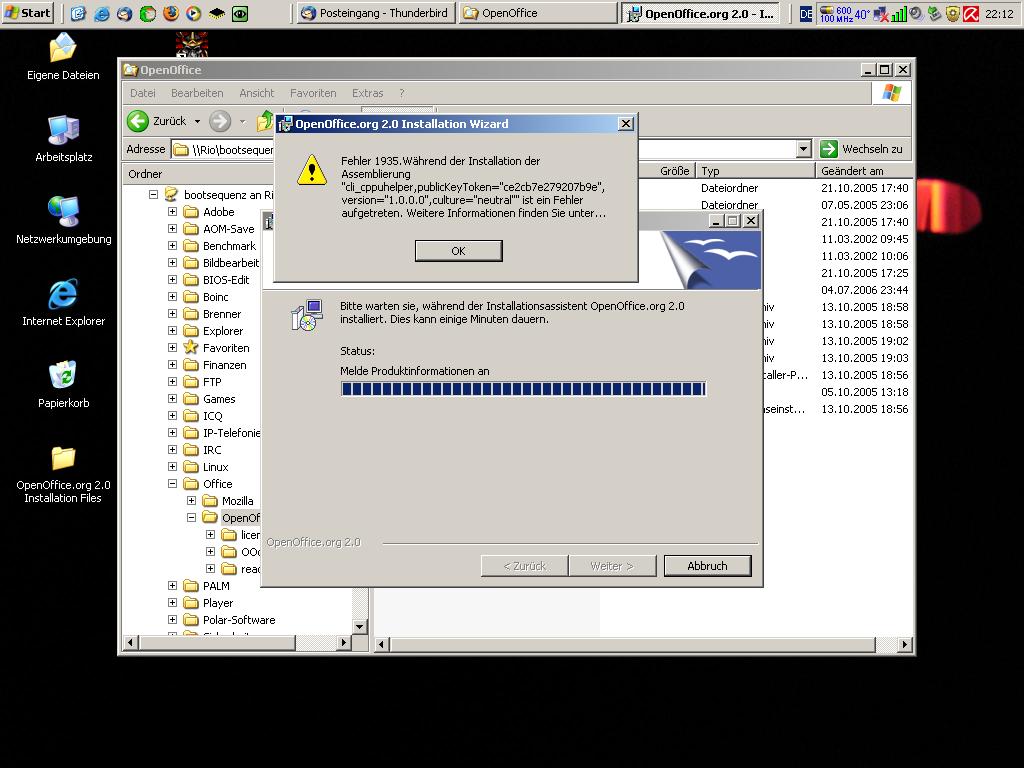Click the Firefox quick launch icon
Image resolution: width=1024 pixels, height=768 pixels.
(x=170, y=13)
